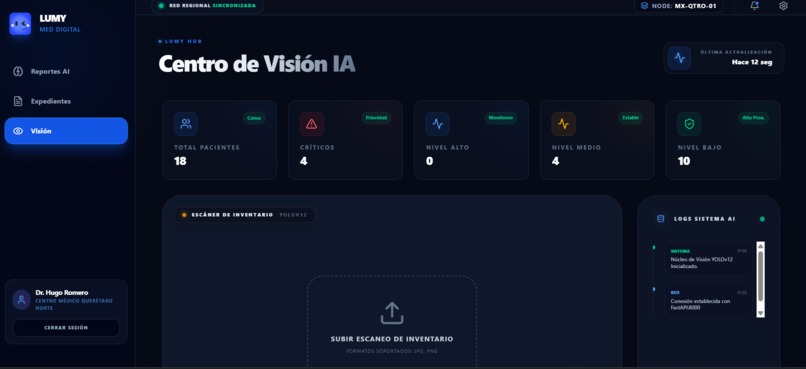This screenshot has height=369, width=806.
Task: Open the Expedientes section
Action: point(66,101)
